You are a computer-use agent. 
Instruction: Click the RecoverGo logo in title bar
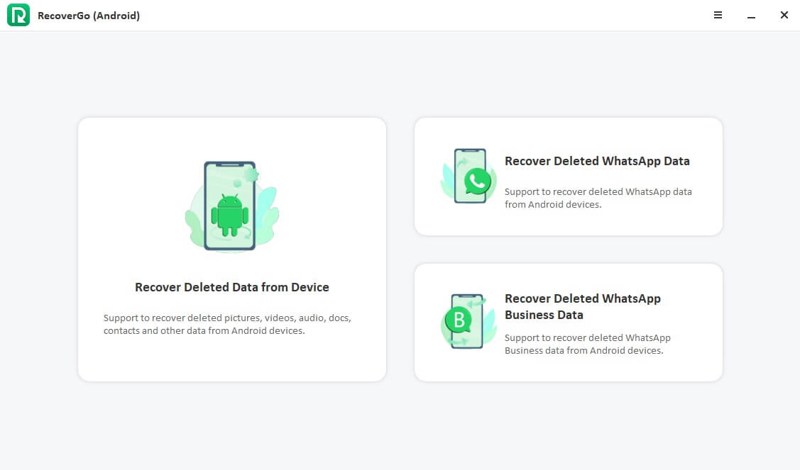click(x=18, y=15)
